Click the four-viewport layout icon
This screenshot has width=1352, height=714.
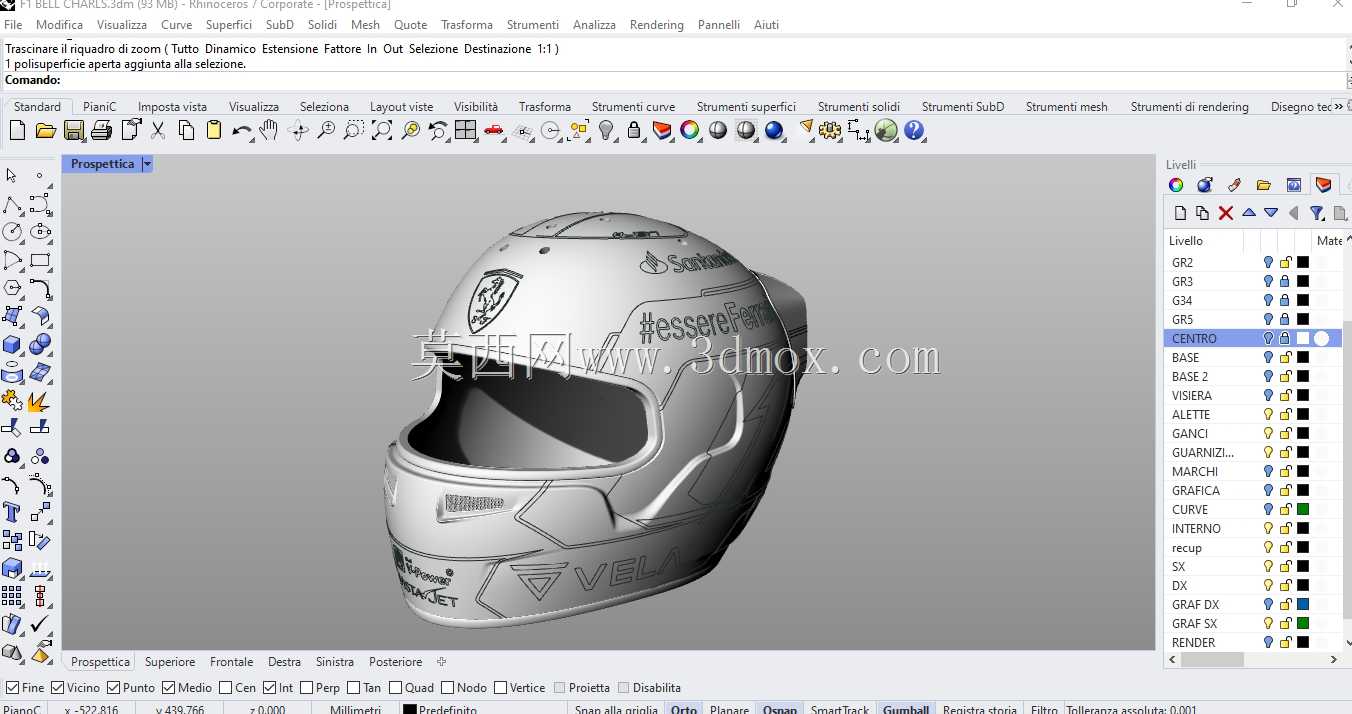465,130
